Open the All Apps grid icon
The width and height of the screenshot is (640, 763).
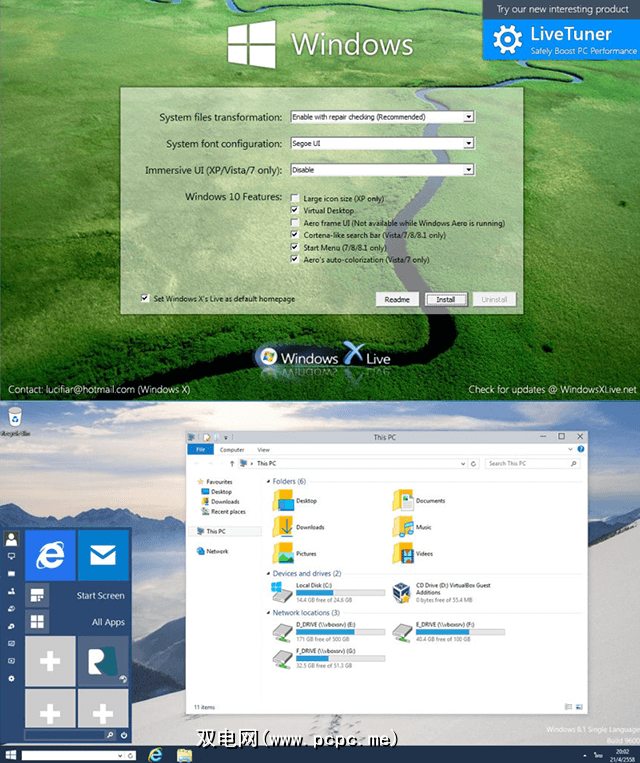(37, 621)
